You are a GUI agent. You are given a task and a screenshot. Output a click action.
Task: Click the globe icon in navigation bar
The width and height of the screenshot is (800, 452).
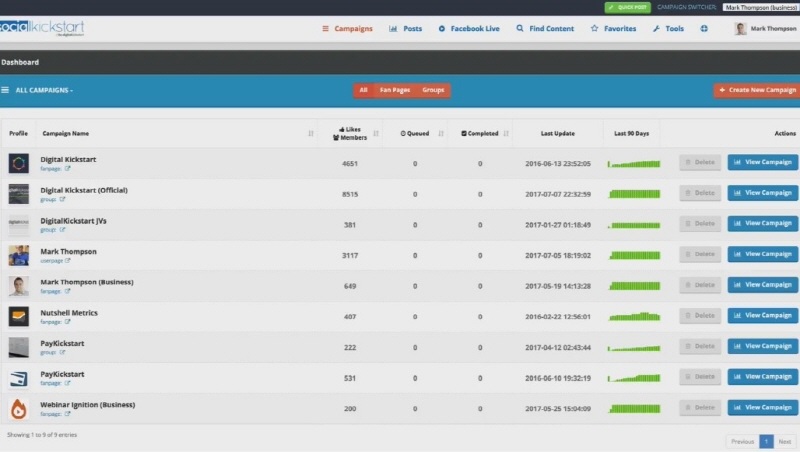(704, 29)
